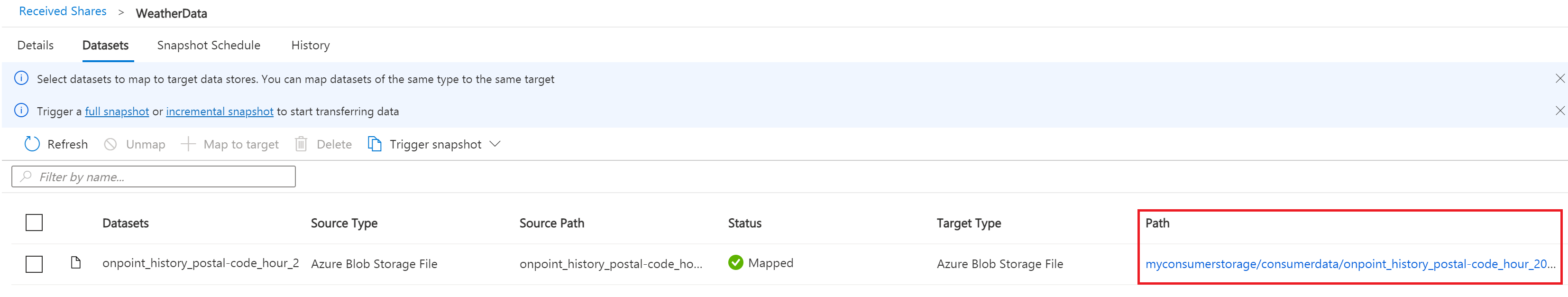The width and height of the screenshot is (1568, 297).
Task: Click the Trigger snapshot copy icon
Action: [375, 144]
